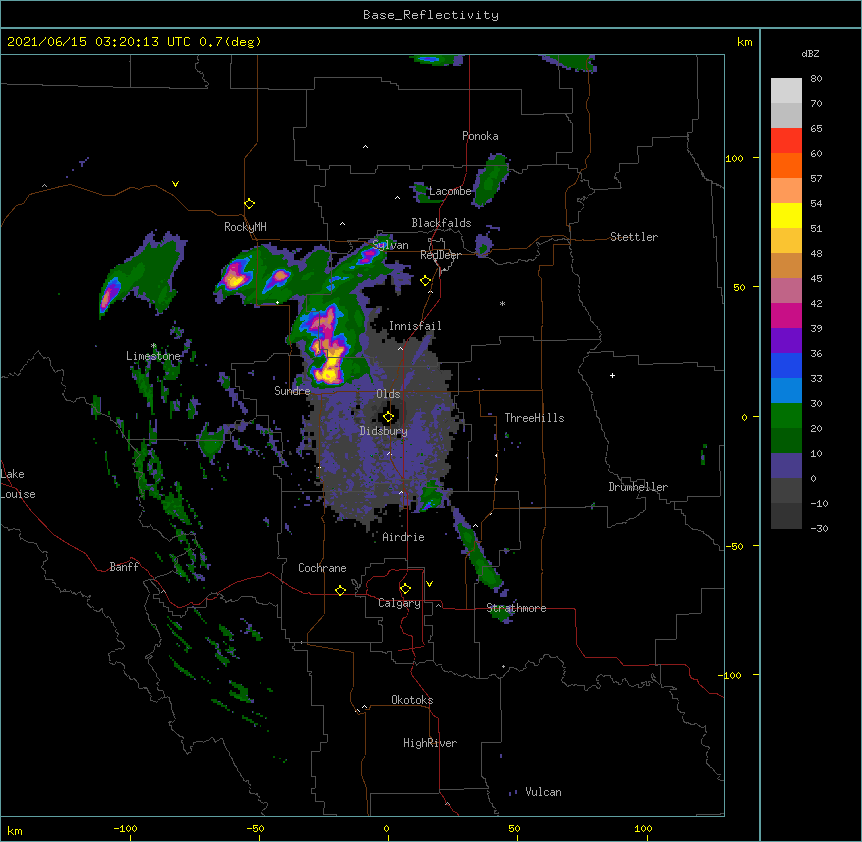This screenshot has width=862, height=842.
Task: Select the Okotoks city label
Action: pos(412,700)
